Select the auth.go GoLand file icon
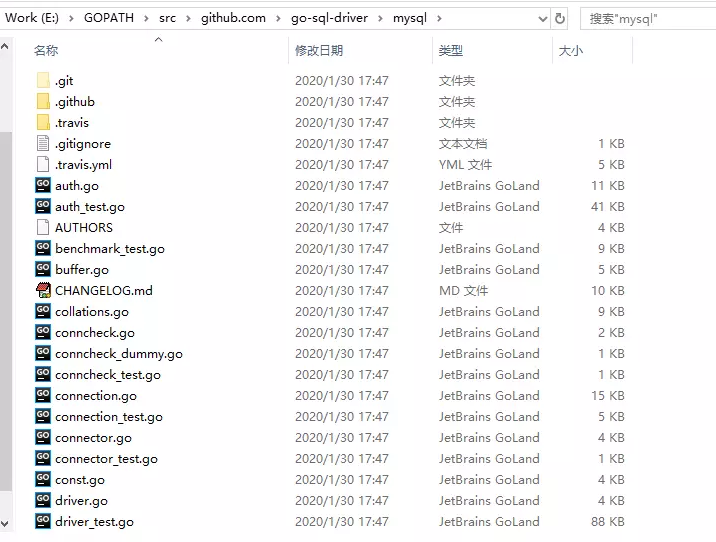Screen dimensions: 716x542 pyautogui.click(x=43, y=185)
